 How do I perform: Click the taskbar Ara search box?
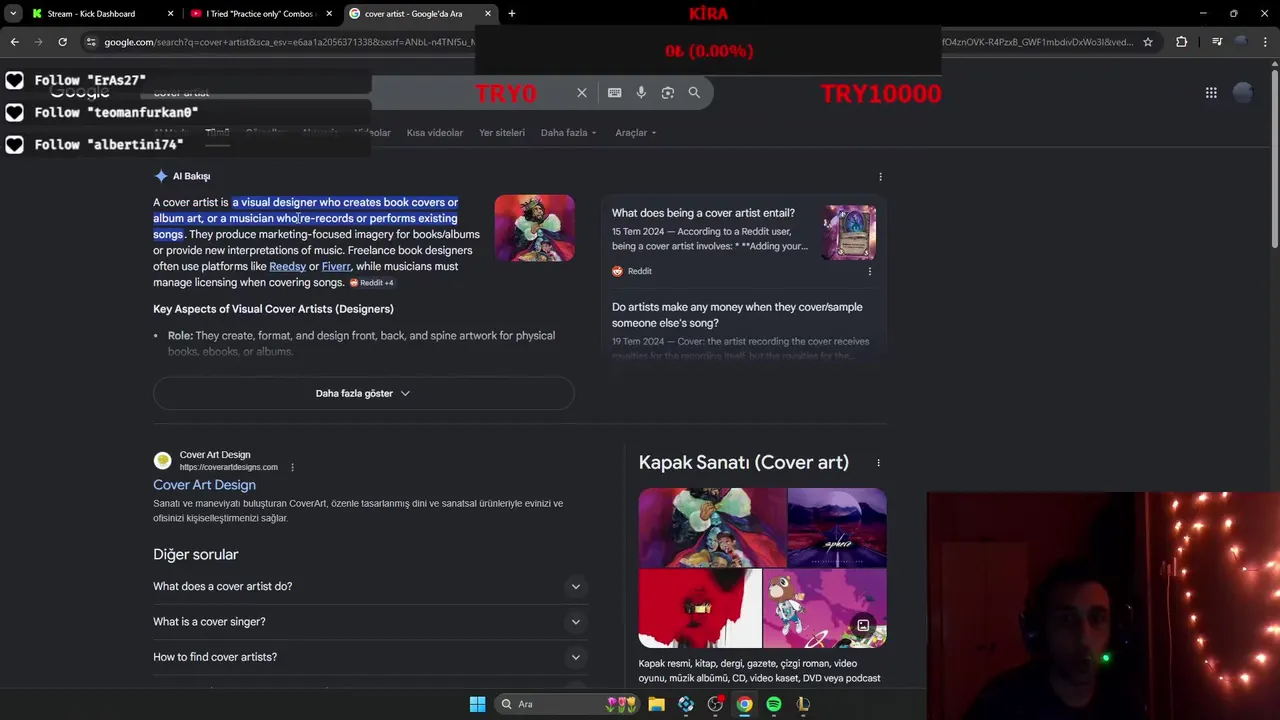(x=568, y=704)
